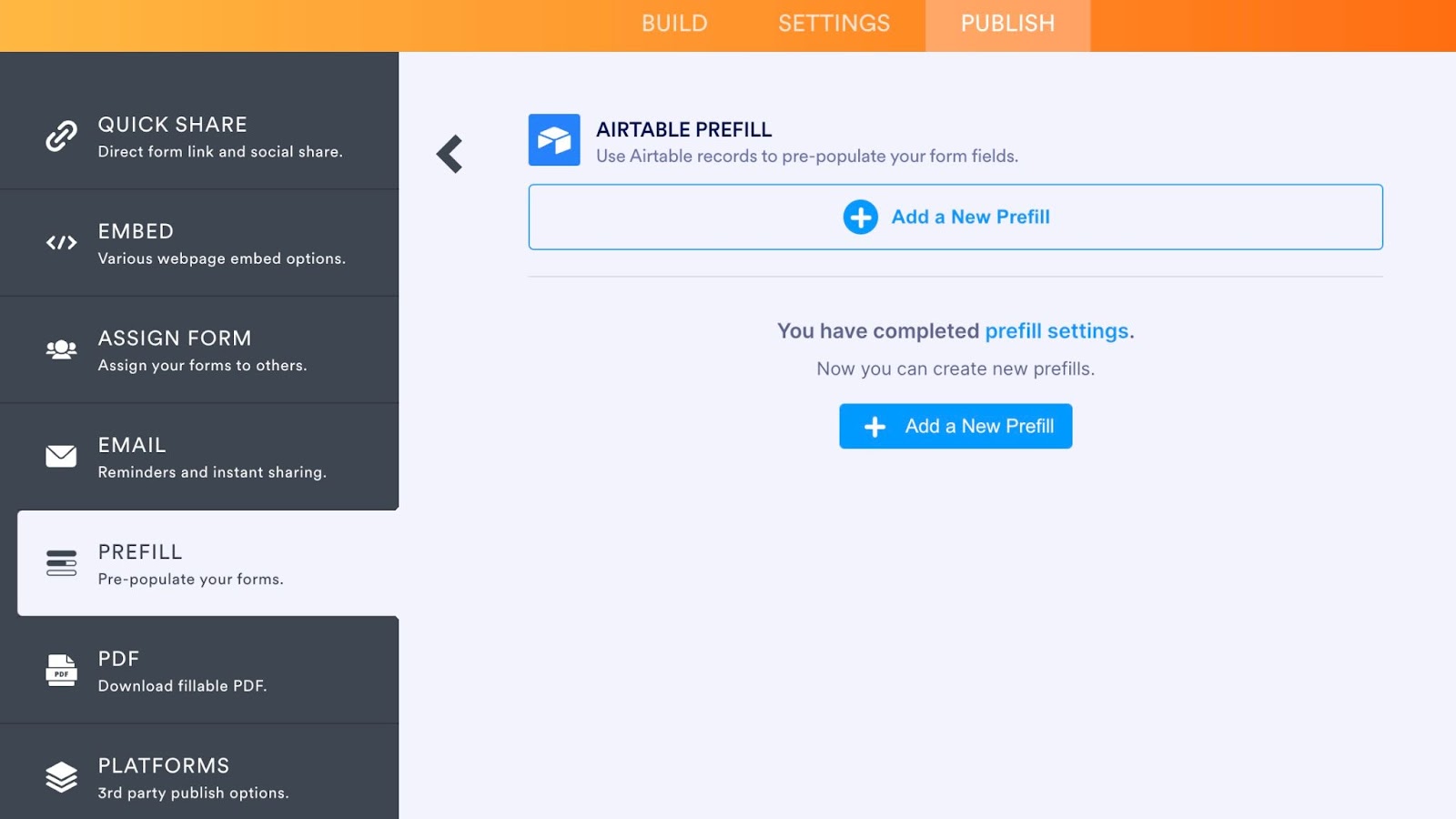Image resolution: width=1456 pixels, height=819 pixels.
Task: Click the Prefill form fields icon
Action: click(61, 563)
